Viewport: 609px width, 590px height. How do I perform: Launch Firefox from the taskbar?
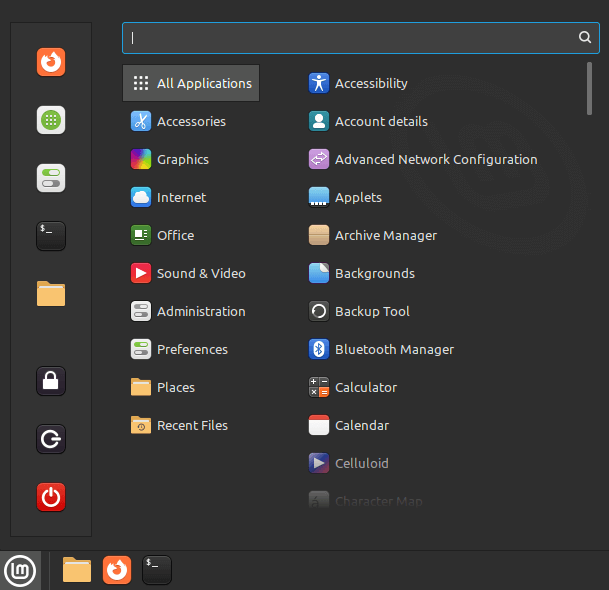click(117, 570)
